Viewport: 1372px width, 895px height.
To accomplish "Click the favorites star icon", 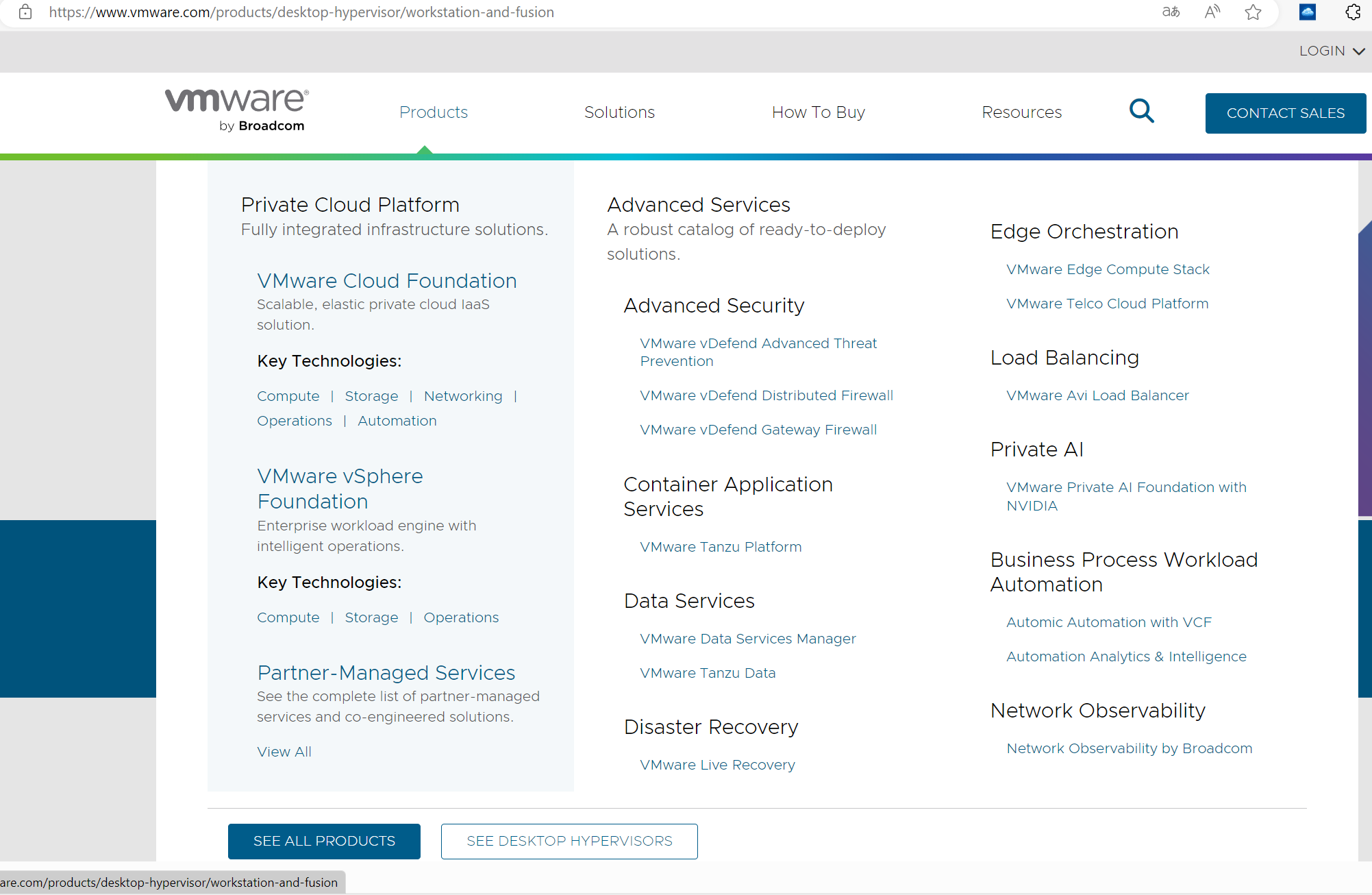I will [x=1253, y=12].
